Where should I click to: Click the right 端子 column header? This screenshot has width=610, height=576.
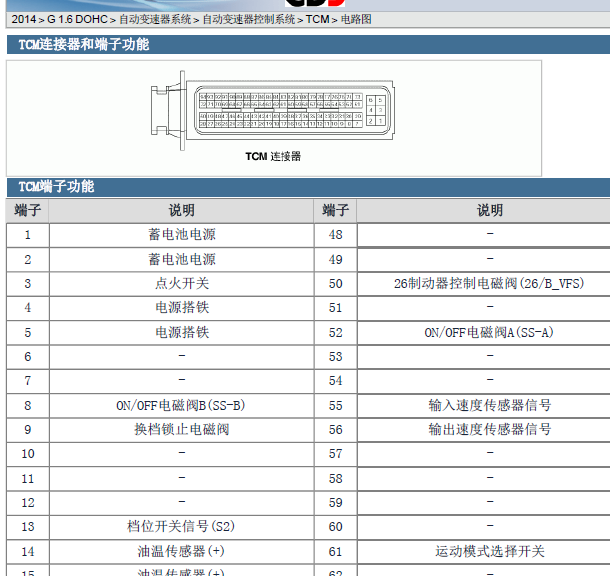(335, 211)
